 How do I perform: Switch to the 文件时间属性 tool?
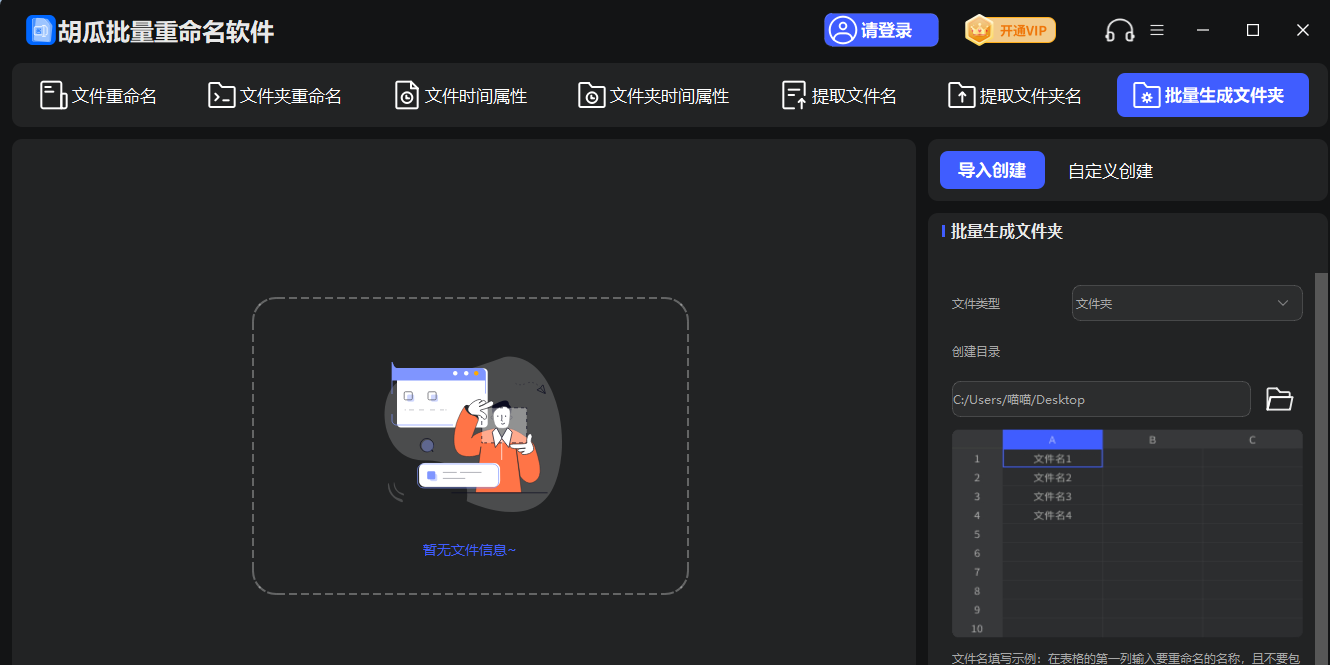click(459, 95)
